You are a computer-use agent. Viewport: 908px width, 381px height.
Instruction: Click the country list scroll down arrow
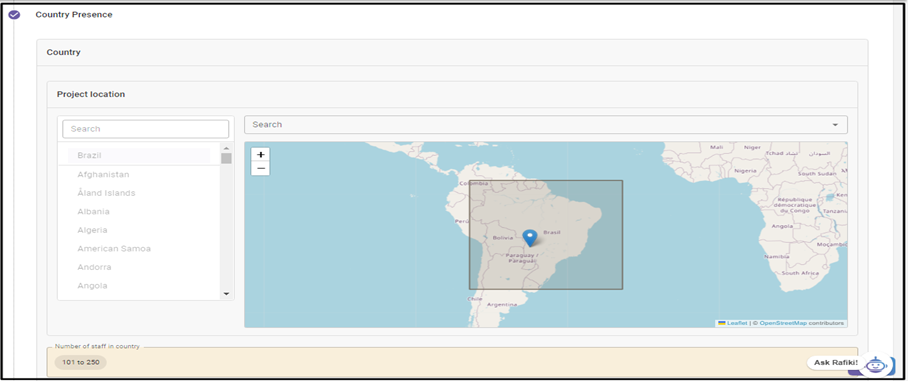226,294
